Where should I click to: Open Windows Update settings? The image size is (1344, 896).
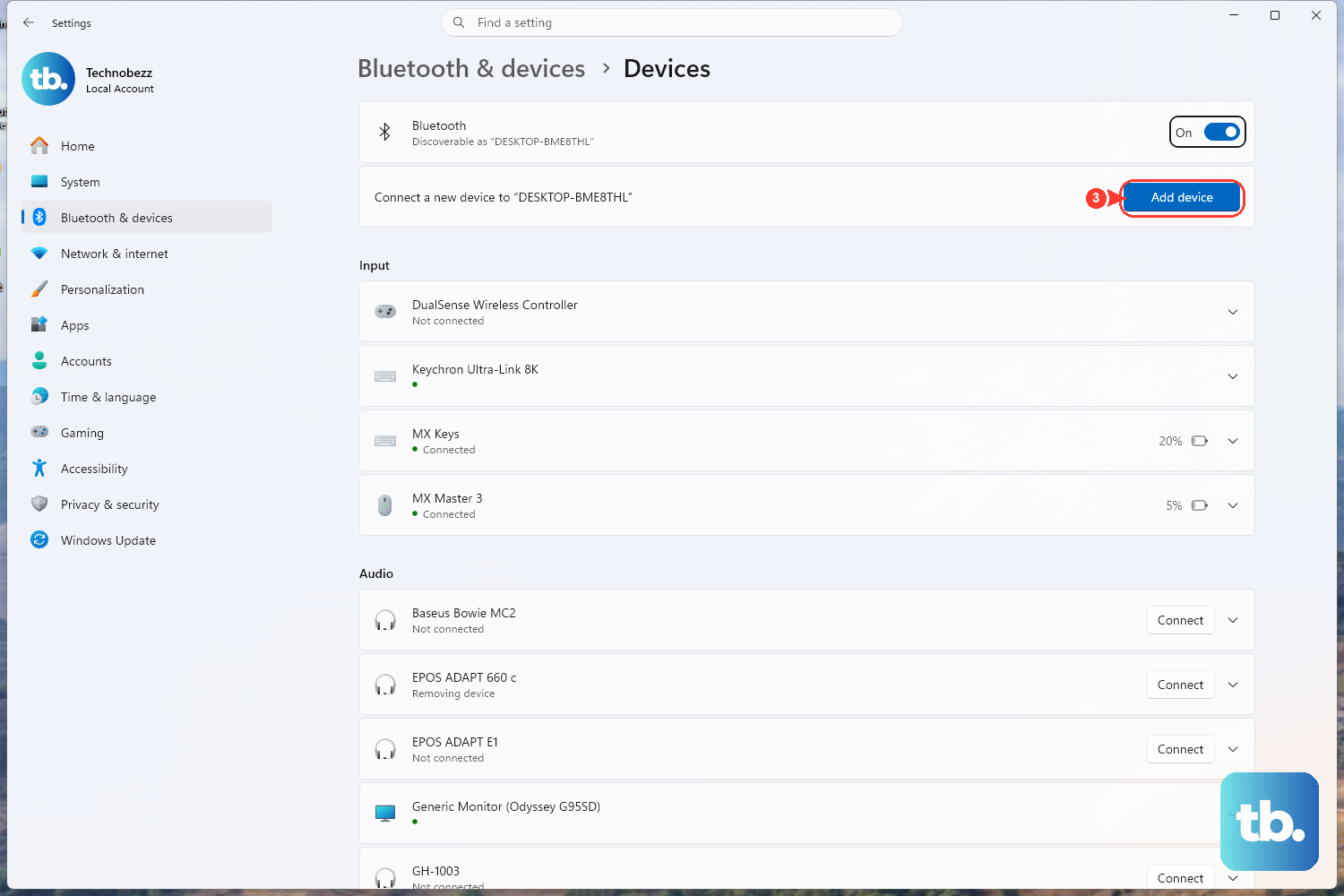click(x=147, y=540)
